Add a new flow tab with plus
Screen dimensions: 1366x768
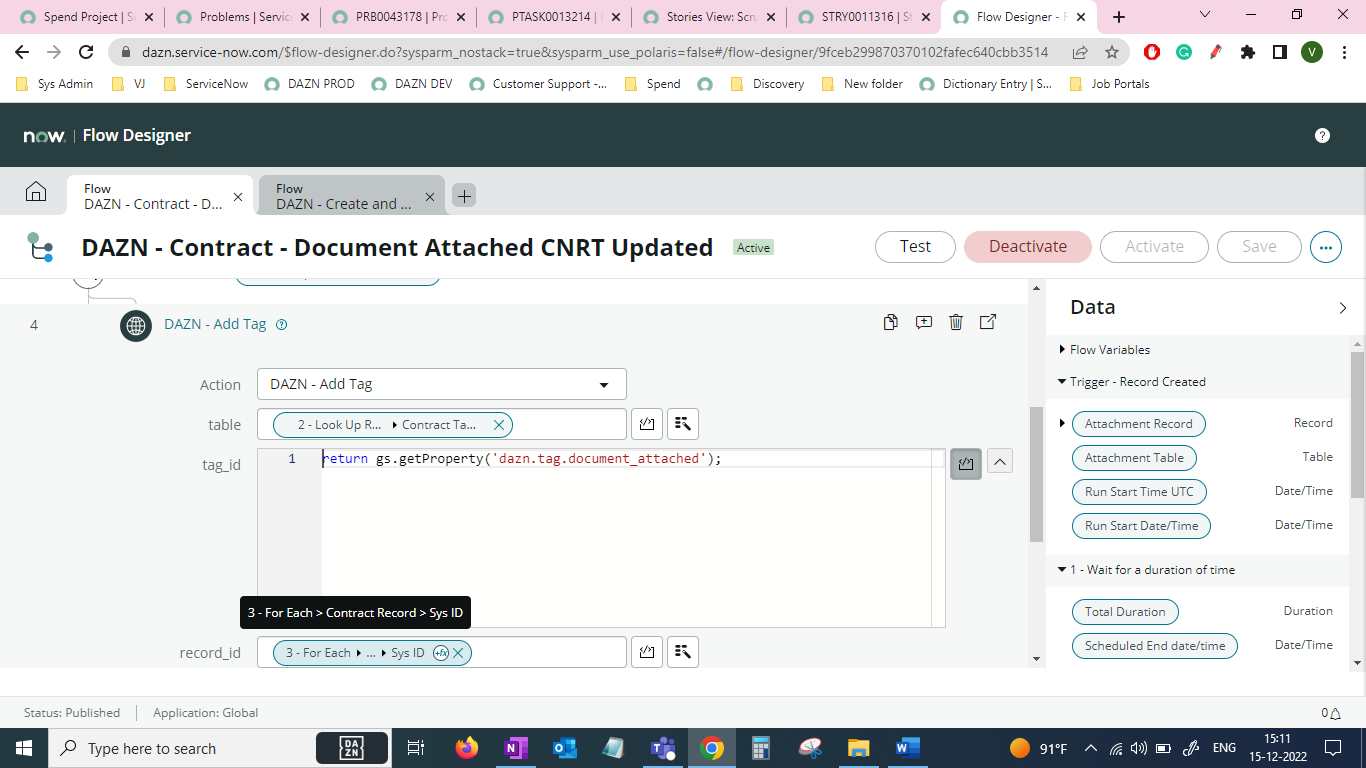click(x=464, y=196)
